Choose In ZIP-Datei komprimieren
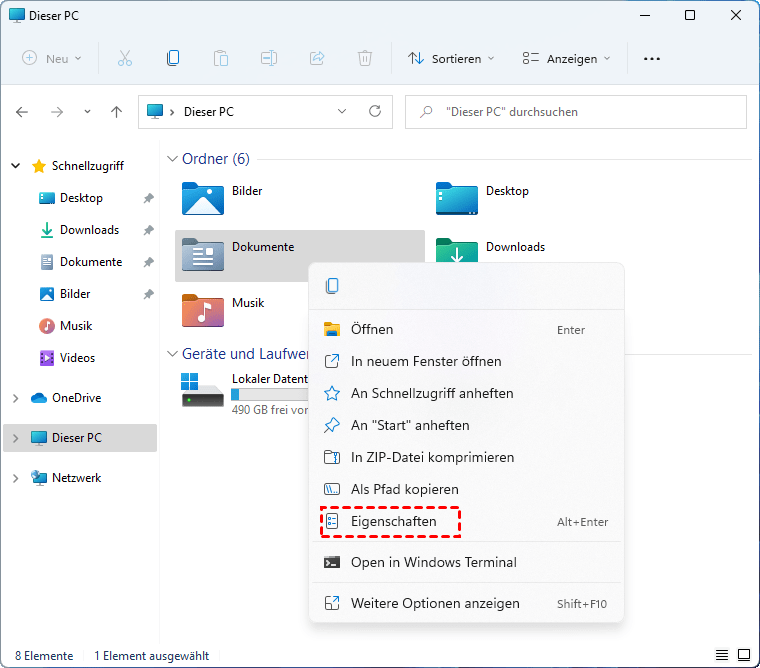 point(466,457)
